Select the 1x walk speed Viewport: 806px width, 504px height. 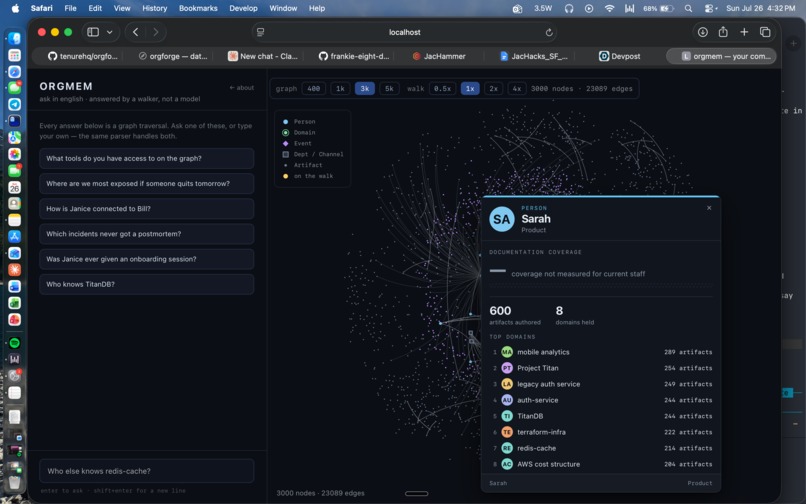470,88
